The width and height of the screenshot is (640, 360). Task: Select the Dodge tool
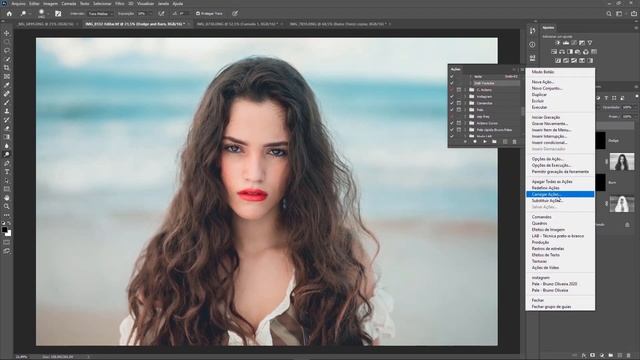click(7, 154)
